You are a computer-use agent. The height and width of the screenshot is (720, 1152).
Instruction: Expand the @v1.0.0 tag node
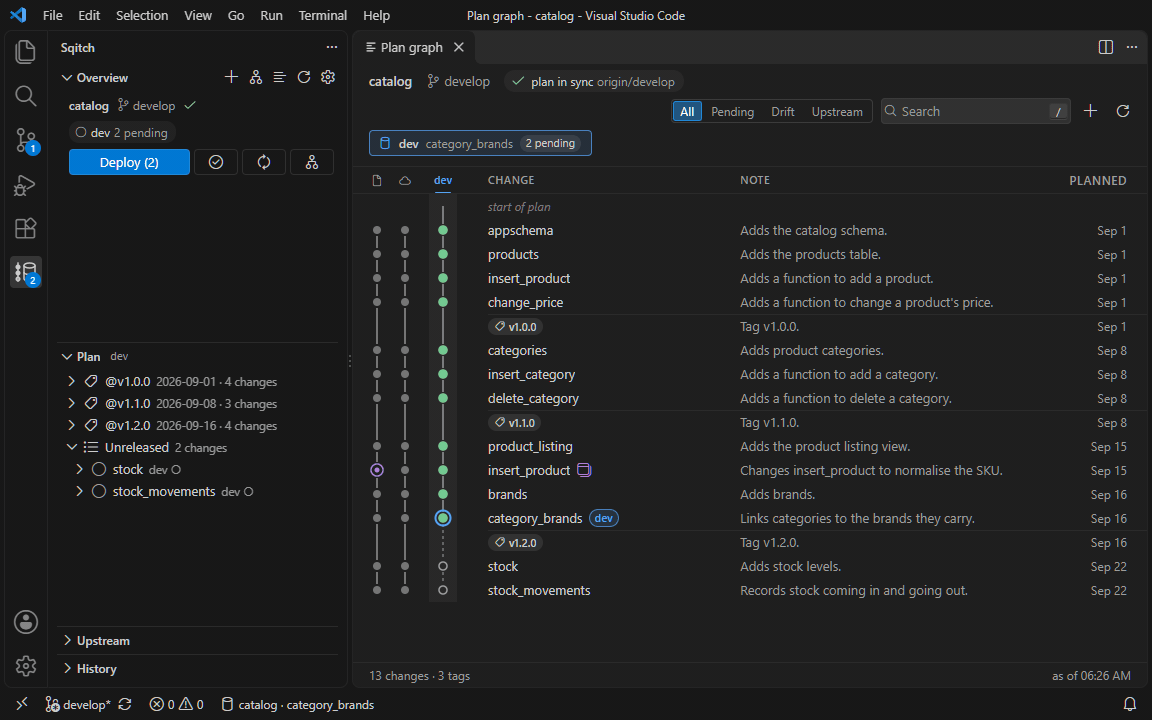[x=71, y=381]
